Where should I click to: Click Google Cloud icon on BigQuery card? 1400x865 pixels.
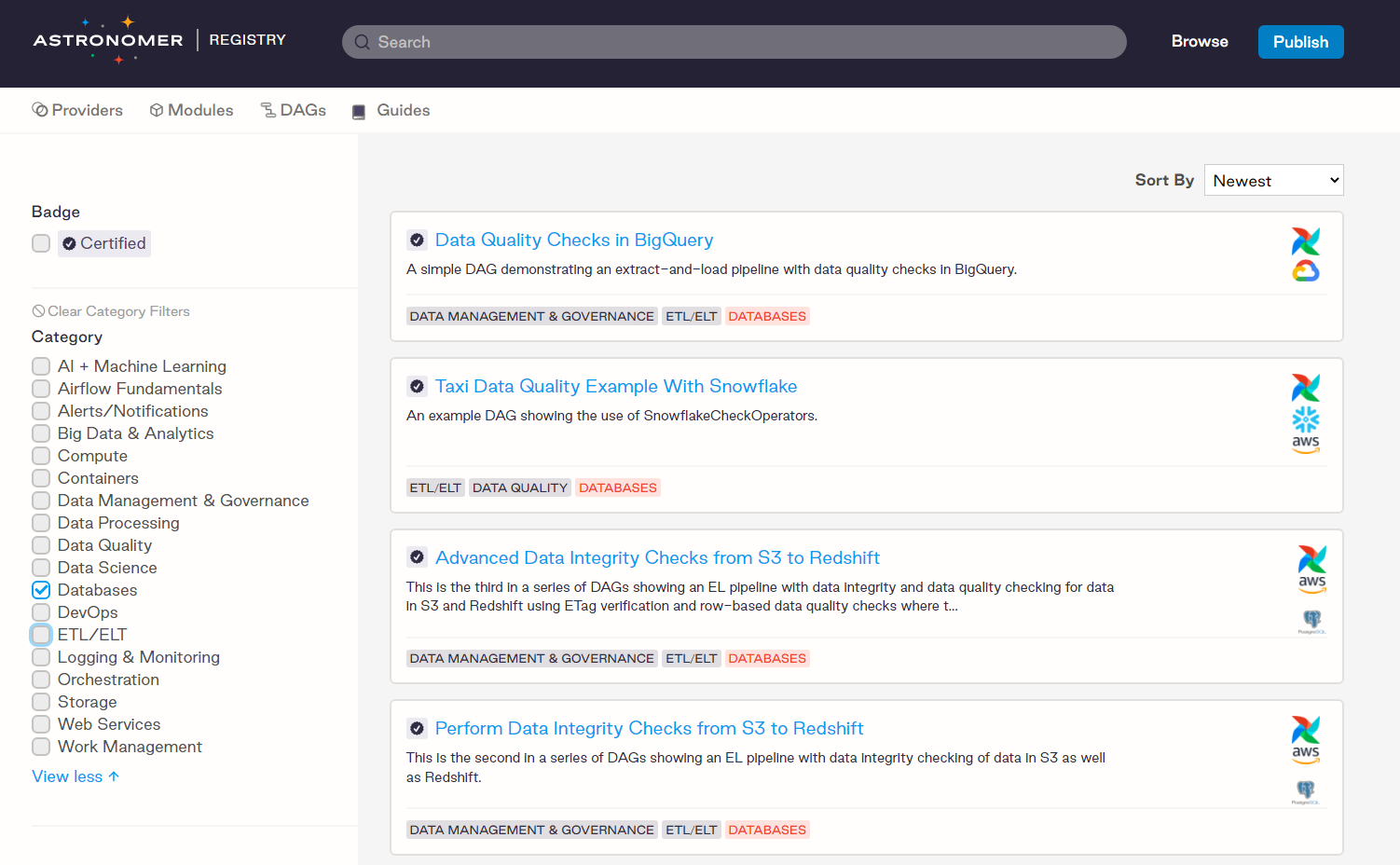pyautogui.click(x=1306, y=271)
